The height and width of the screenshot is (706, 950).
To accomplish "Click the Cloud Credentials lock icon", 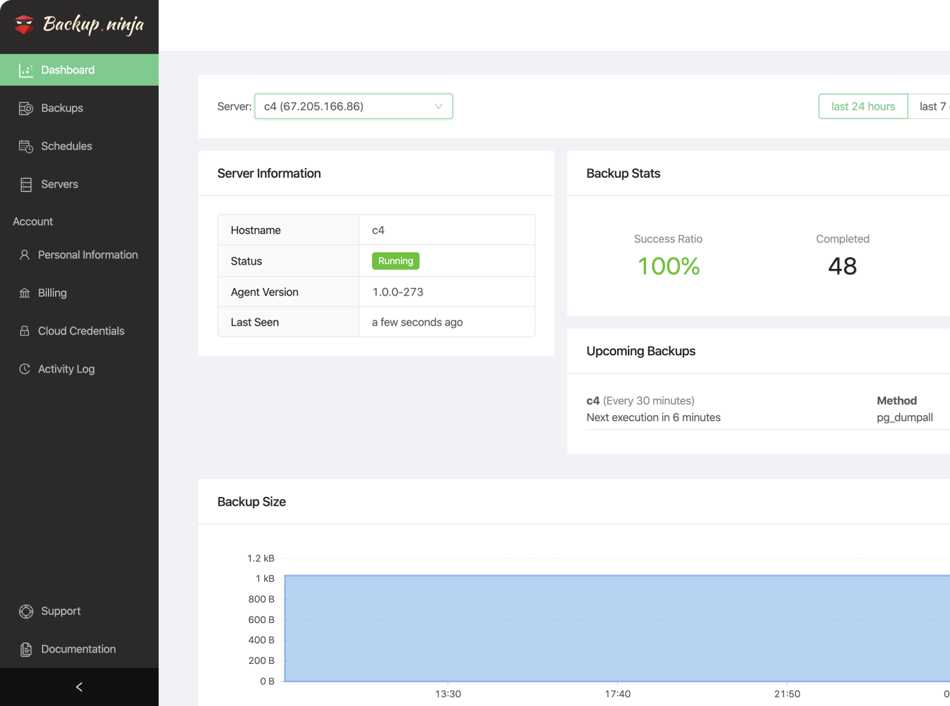I will 25,331.
